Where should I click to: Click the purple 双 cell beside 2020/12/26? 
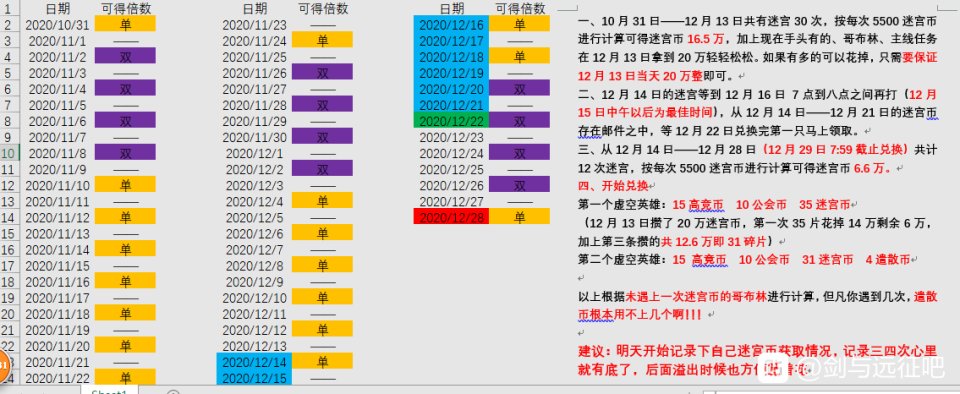coord(519,185)
